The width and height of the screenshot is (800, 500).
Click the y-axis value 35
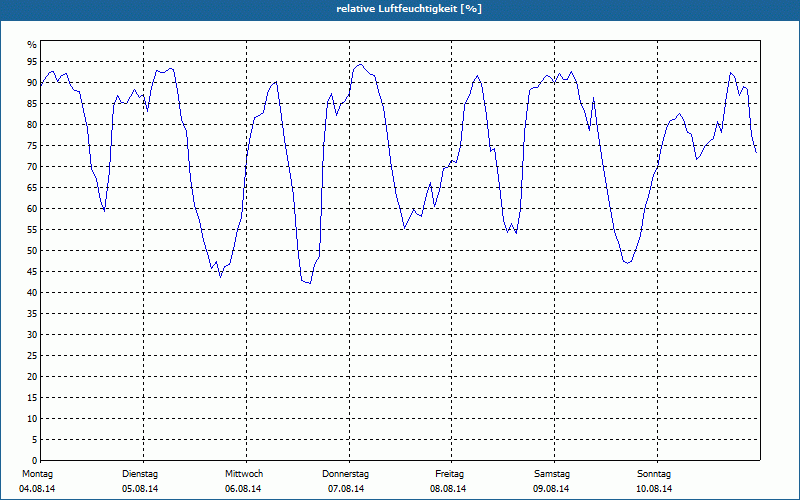[32, 314]
